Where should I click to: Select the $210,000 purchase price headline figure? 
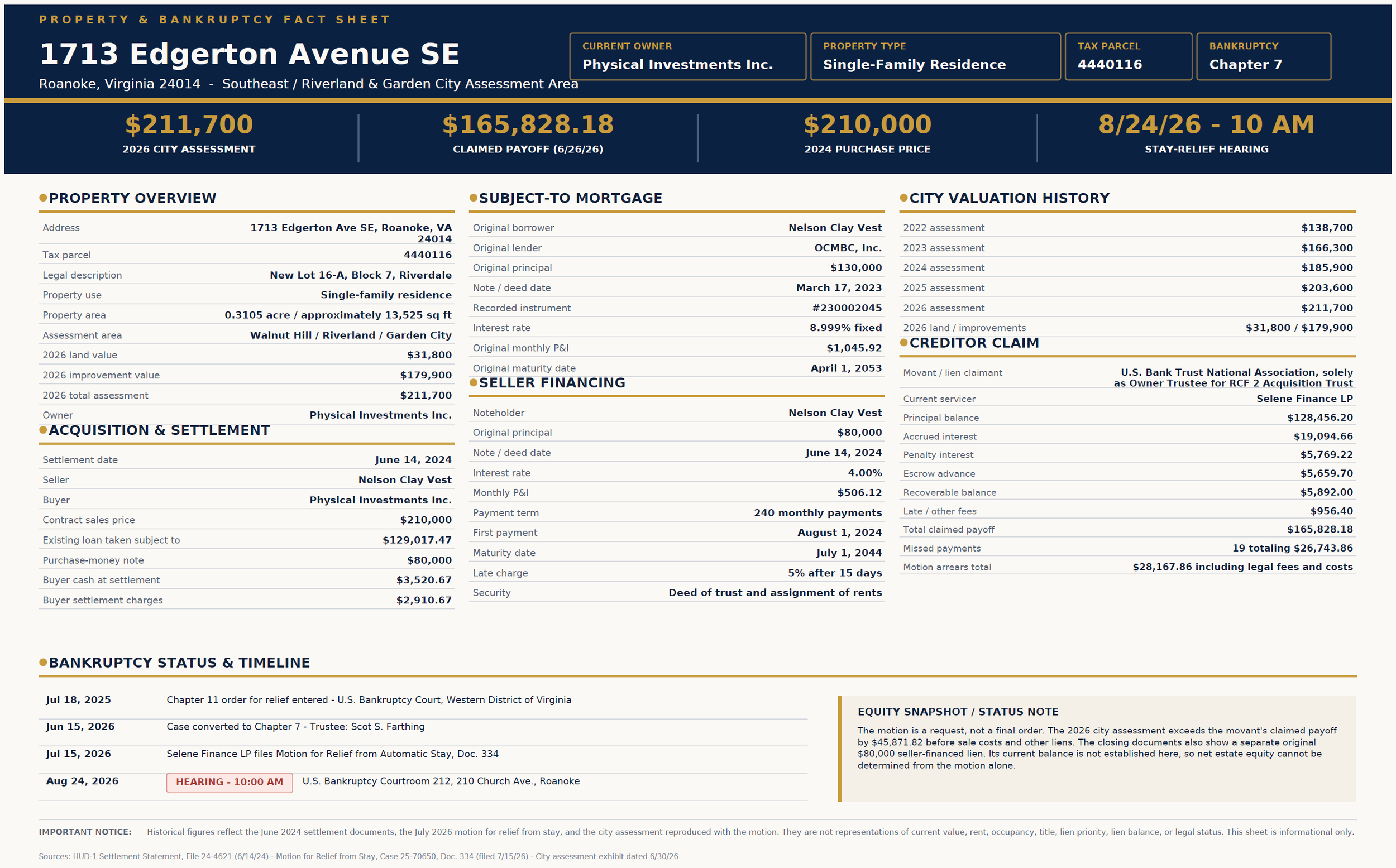(x=867, y=124)
